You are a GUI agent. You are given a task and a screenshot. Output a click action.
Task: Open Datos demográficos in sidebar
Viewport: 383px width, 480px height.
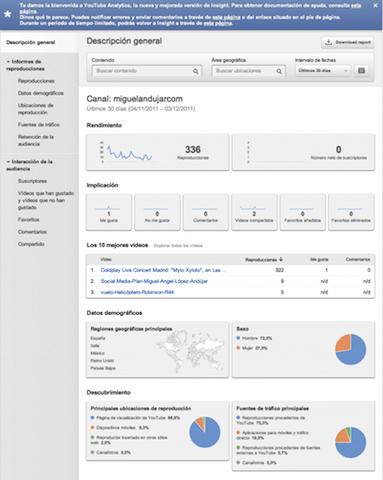[41, 93]
